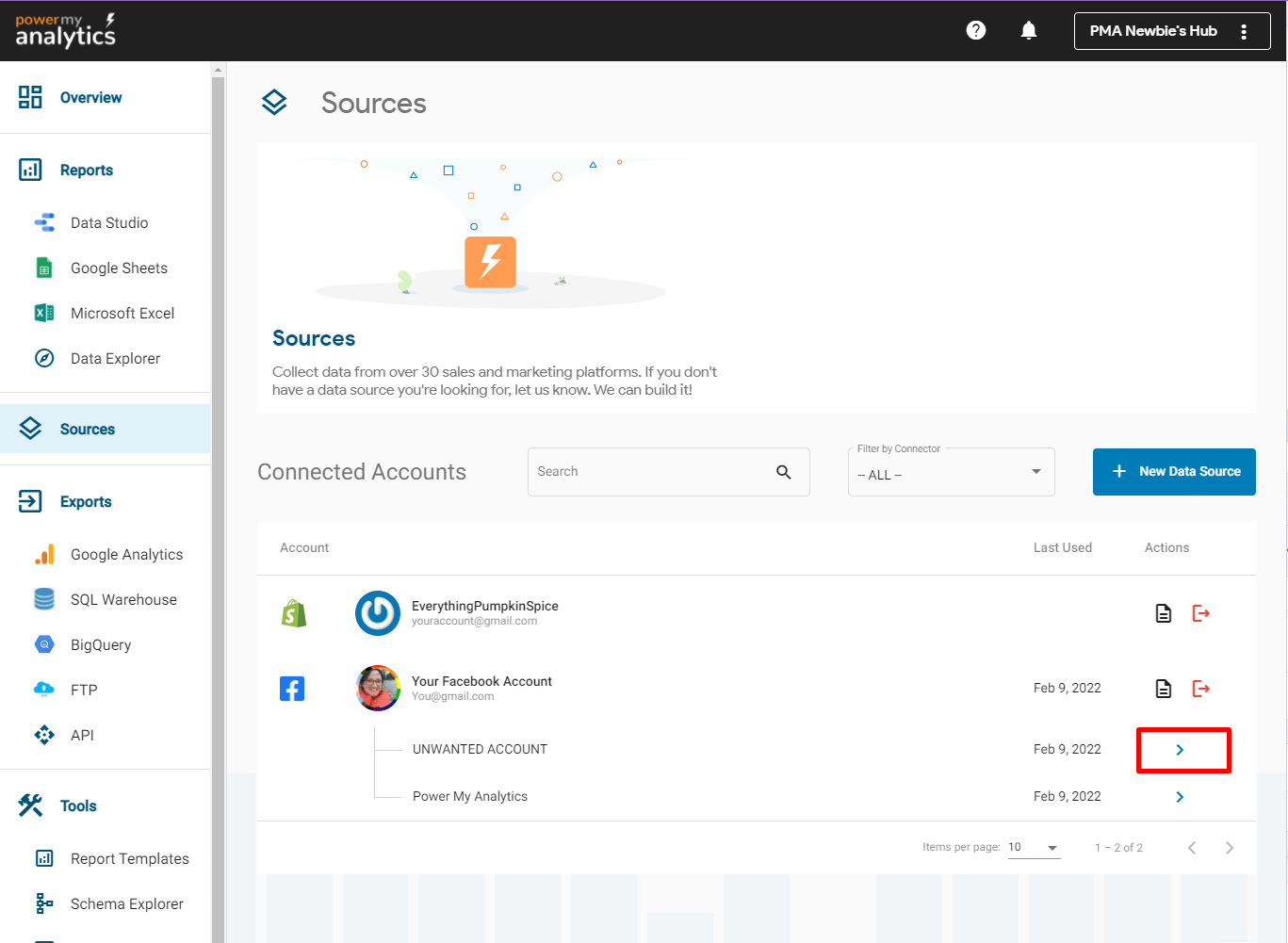This screenshot has height=943, width=1288.
Task: Sort by Last Used column header
Action: tap(1063, 547)
